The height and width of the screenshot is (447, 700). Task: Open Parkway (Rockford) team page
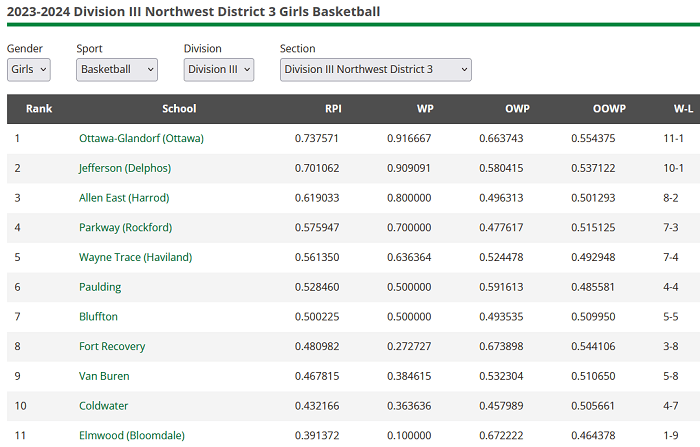point(125,228)
